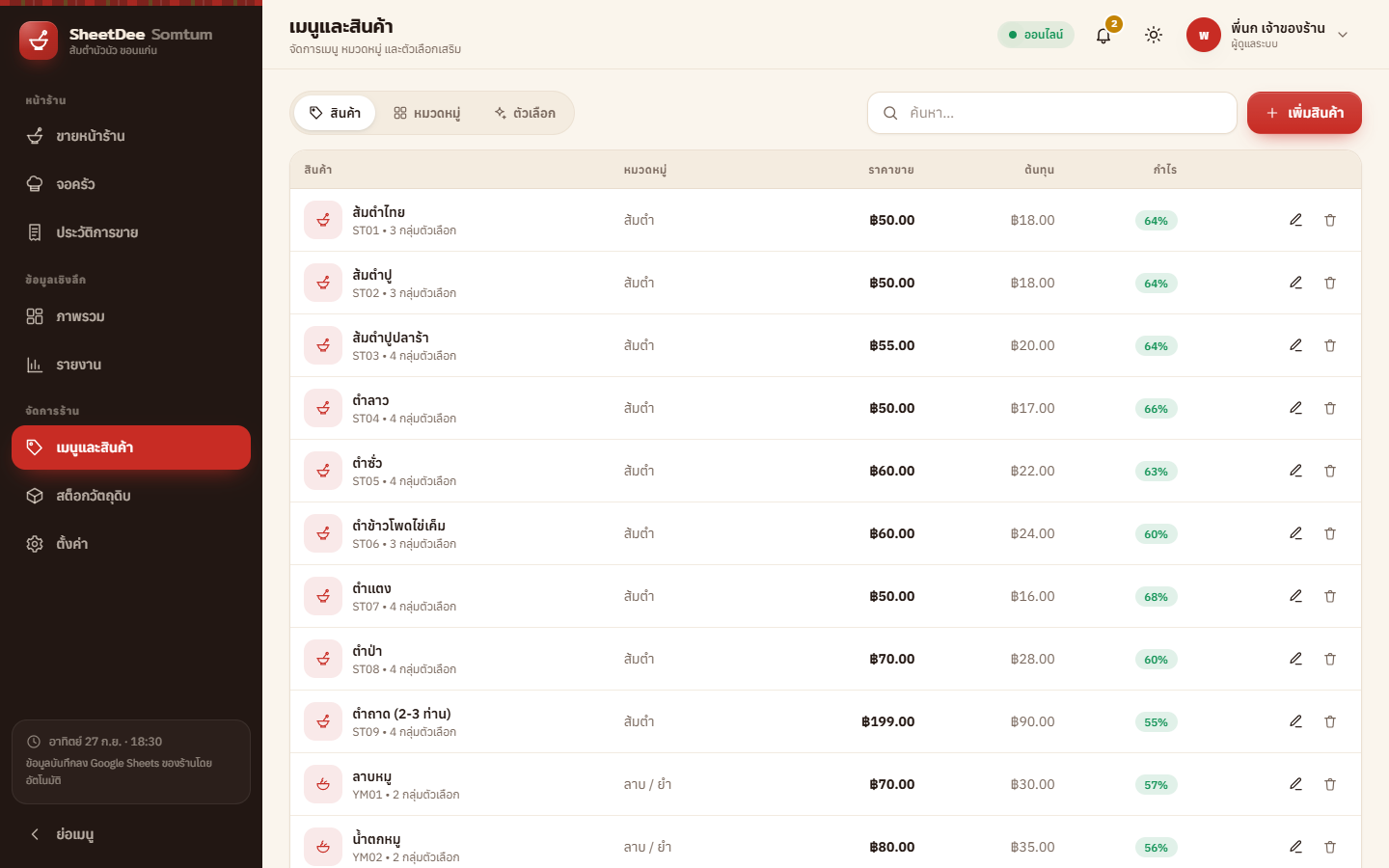Image resolution: width=1389 pixels, height=868 pixels.
Task: Click the เพิ่มสินค้า button
Action: 1304,113
